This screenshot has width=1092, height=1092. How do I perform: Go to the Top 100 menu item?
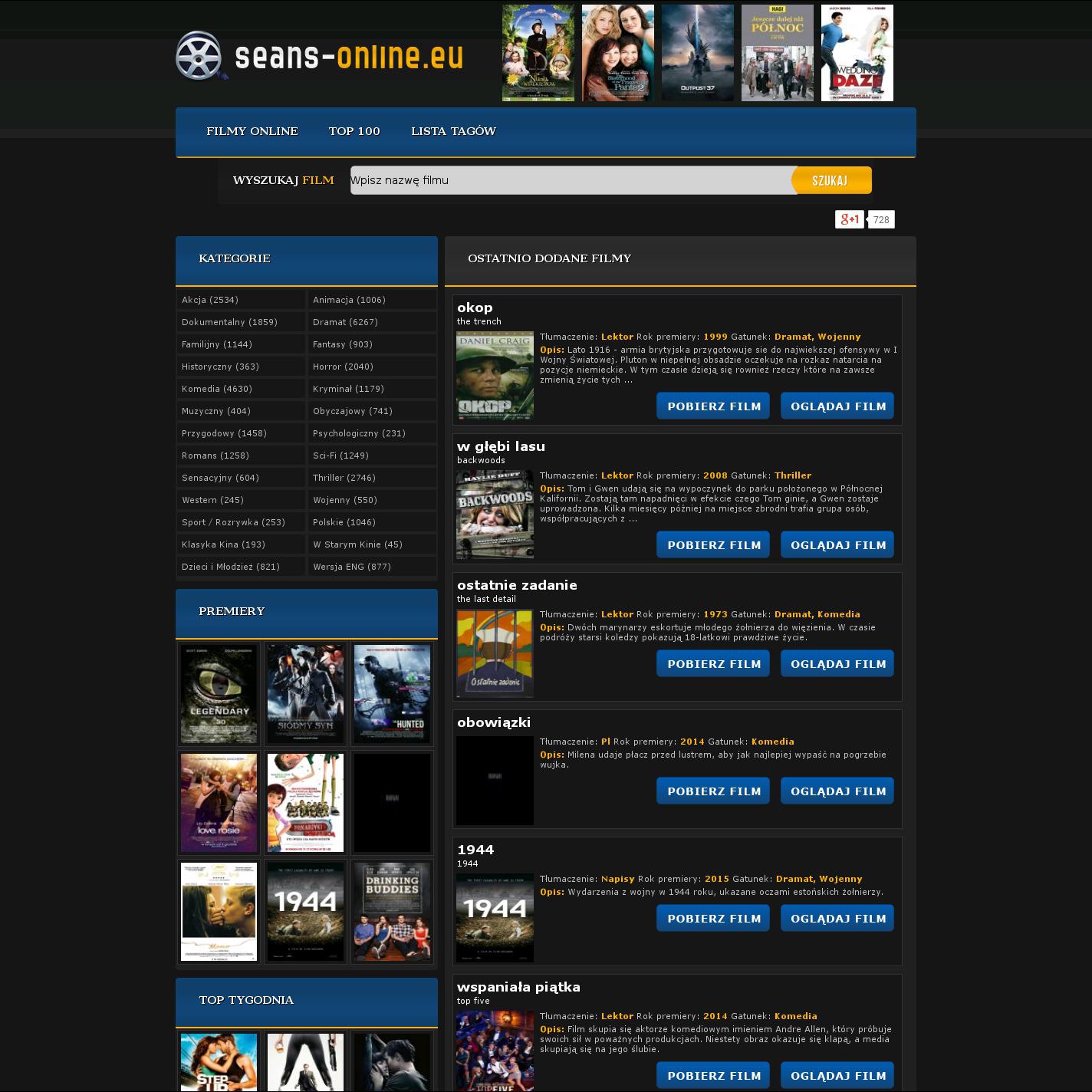pos(354,131)
